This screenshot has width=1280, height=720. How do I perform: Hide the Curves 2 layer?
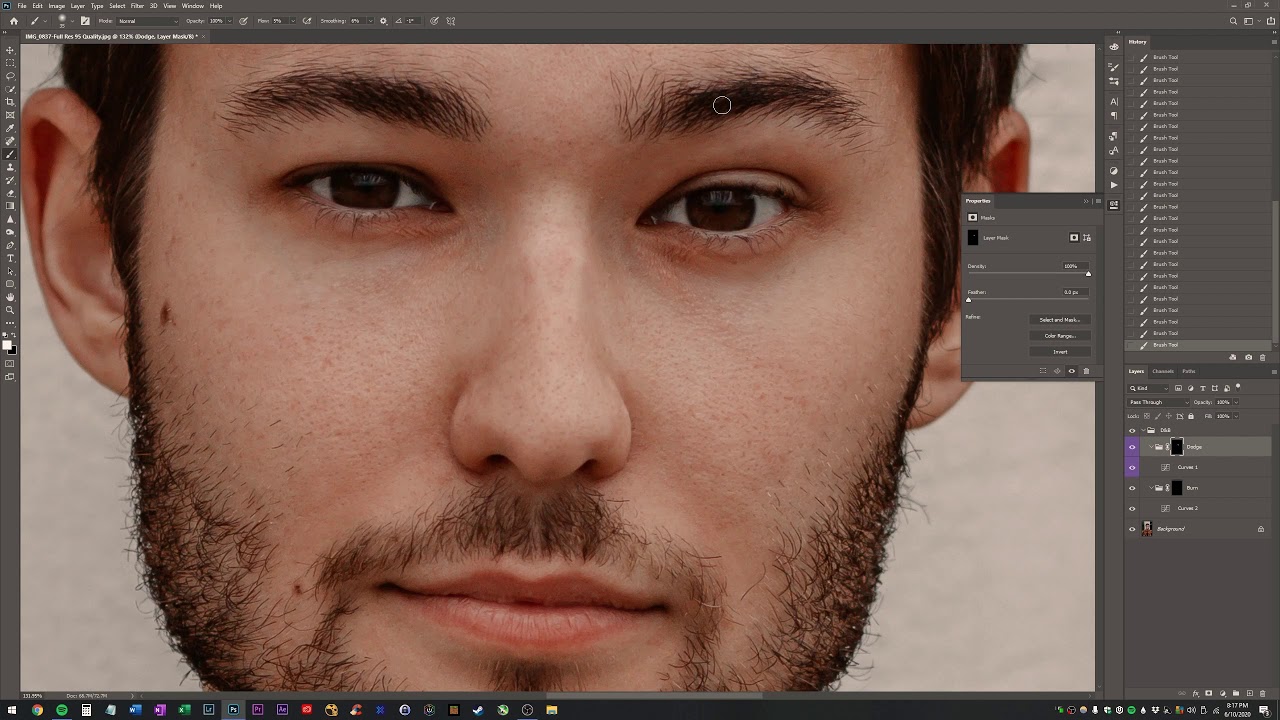pos(1132,508)
